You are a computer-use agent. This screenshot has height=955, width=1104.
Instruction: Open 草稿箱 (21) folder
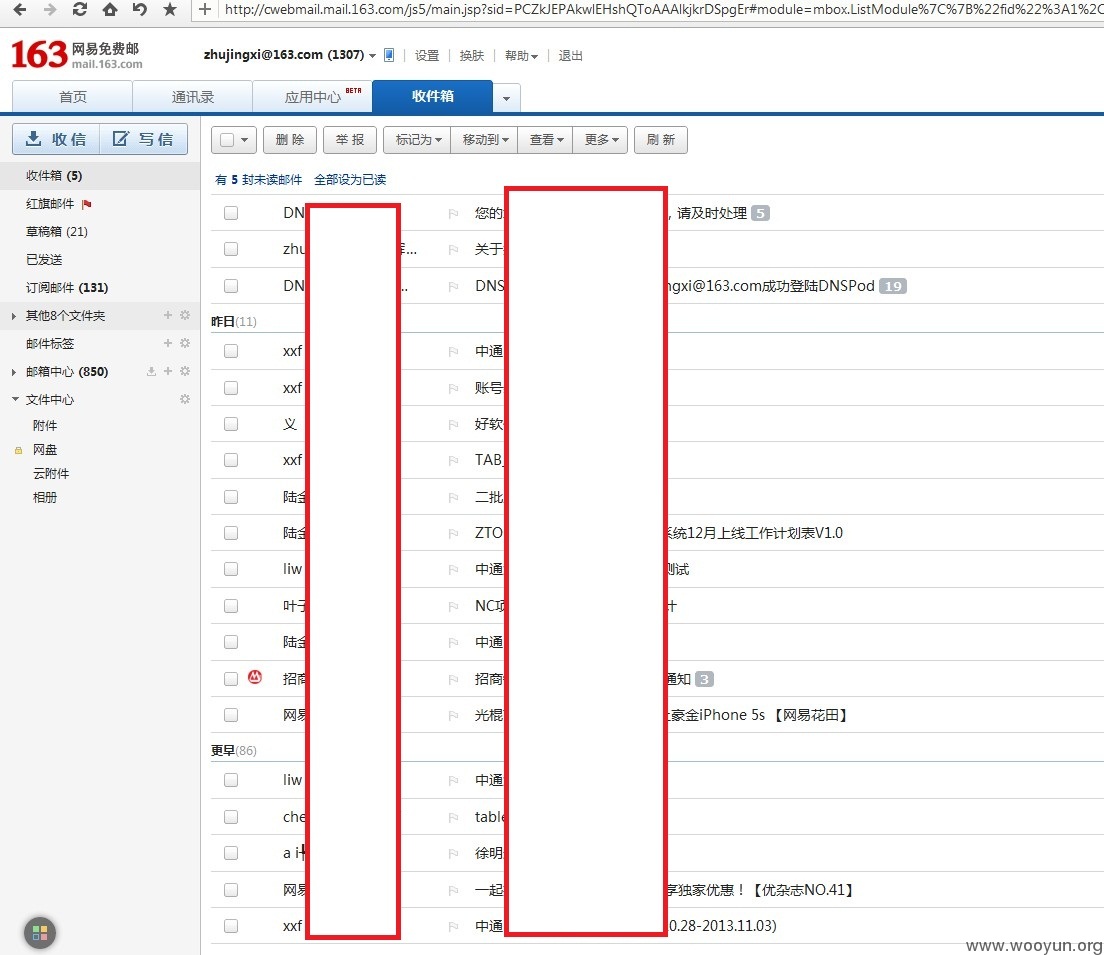point(57,232)
